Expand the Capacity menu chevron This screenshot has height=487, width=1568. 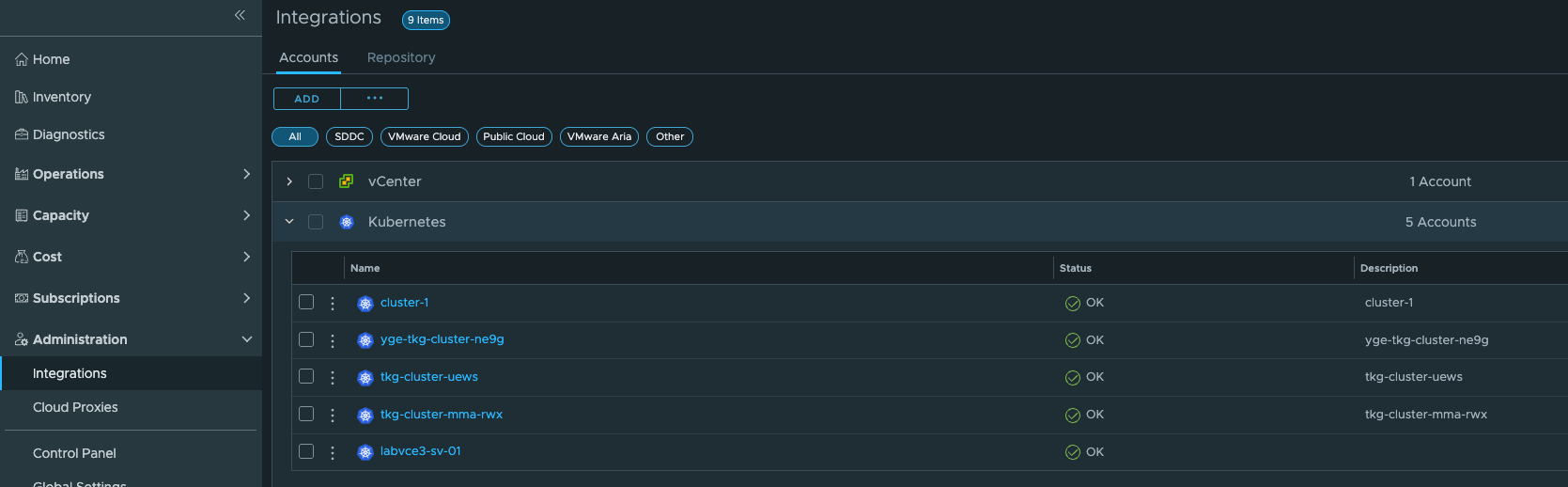[246, 215]
